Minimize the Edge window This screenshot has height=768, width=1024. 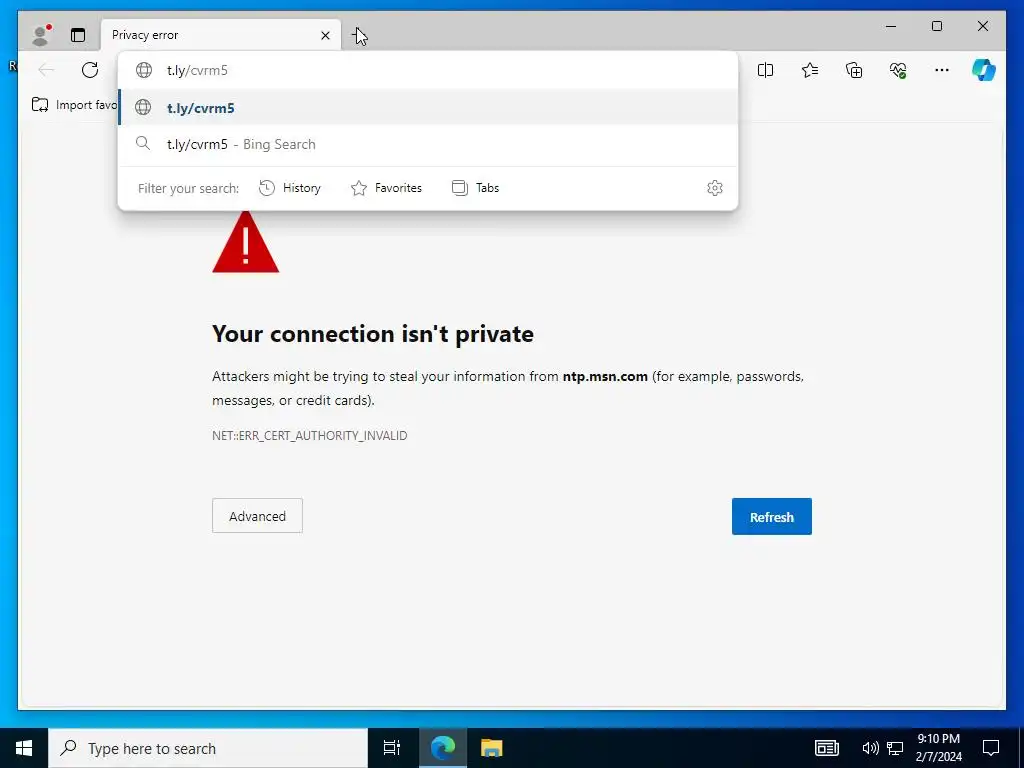(891, 26)
